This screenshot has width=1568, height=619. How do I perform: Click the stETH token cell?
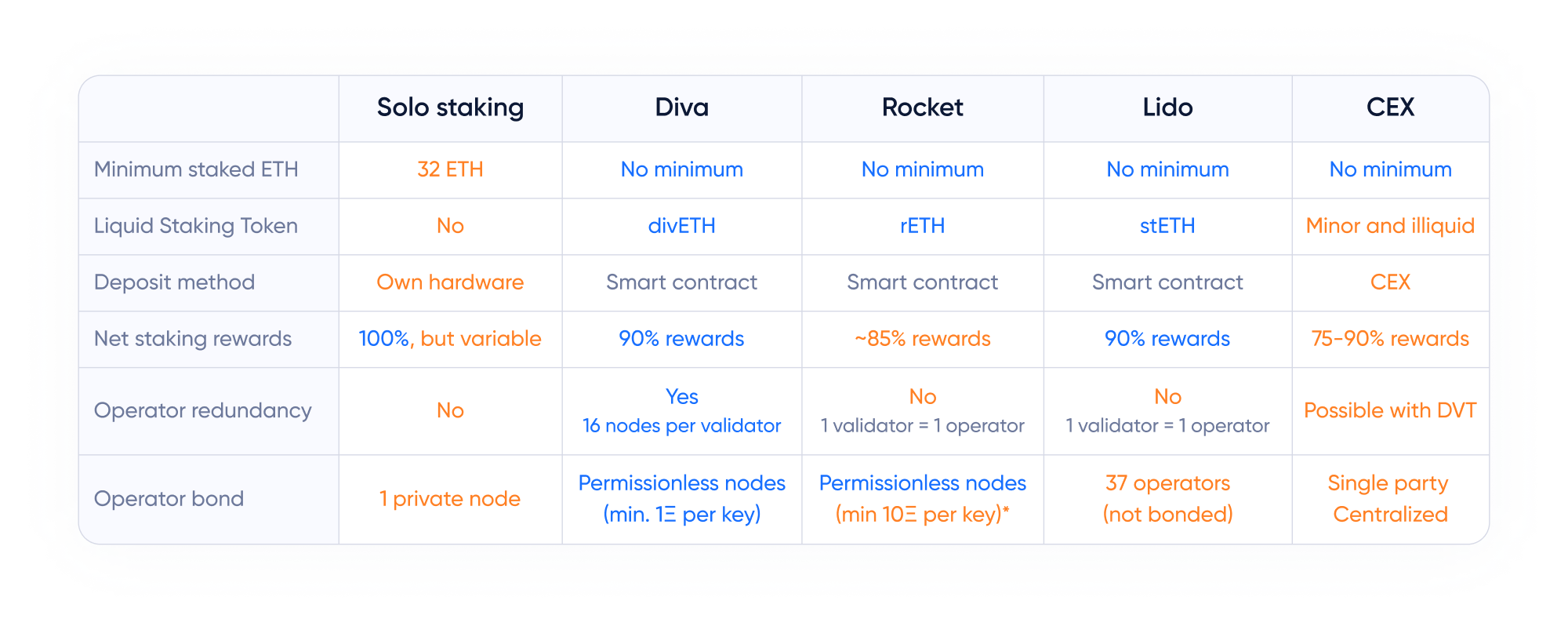tap(1167, 226)
